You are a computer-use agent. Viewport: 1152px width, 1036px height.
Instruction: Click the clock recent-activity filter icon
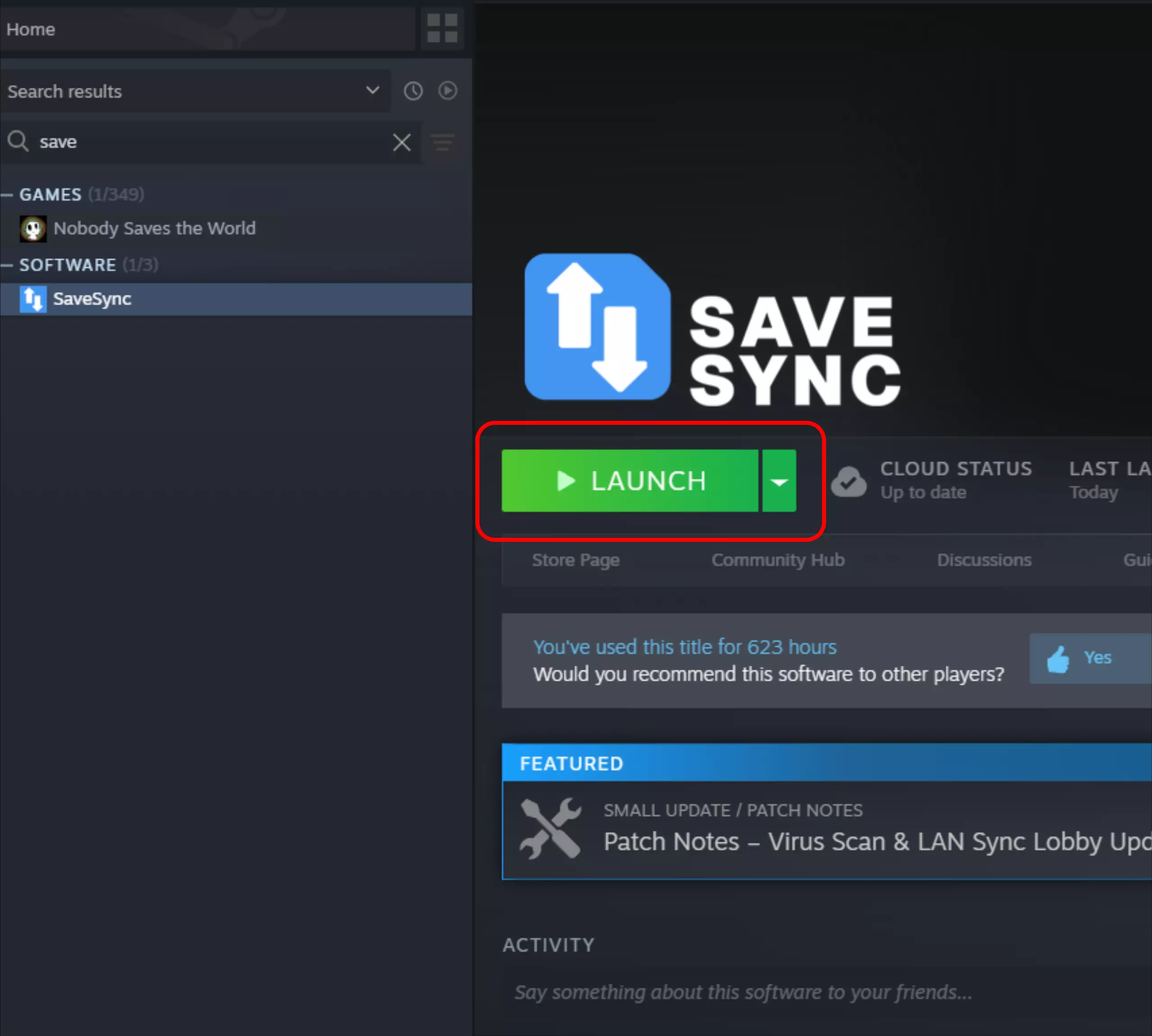point(413,91)
